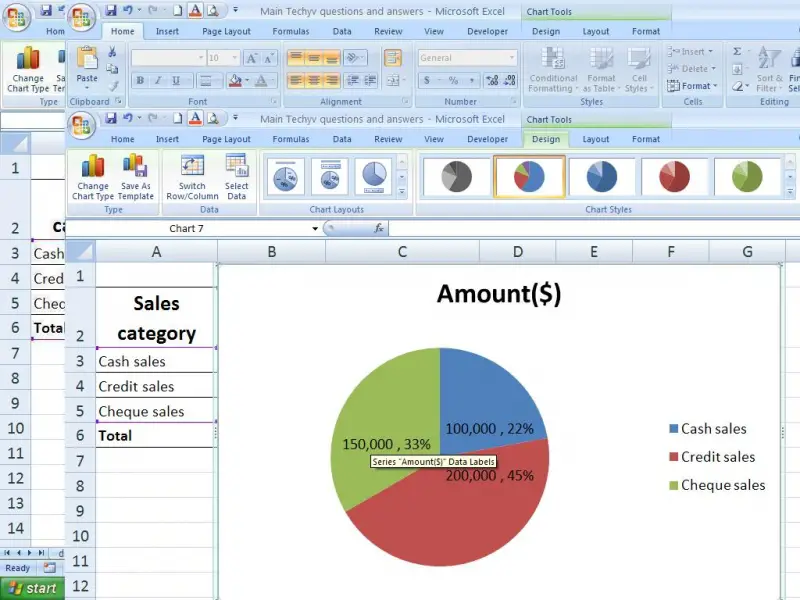Screen dimensions: 800x600
Task: Click the Percent Style icon
Action: pos(453,81)
